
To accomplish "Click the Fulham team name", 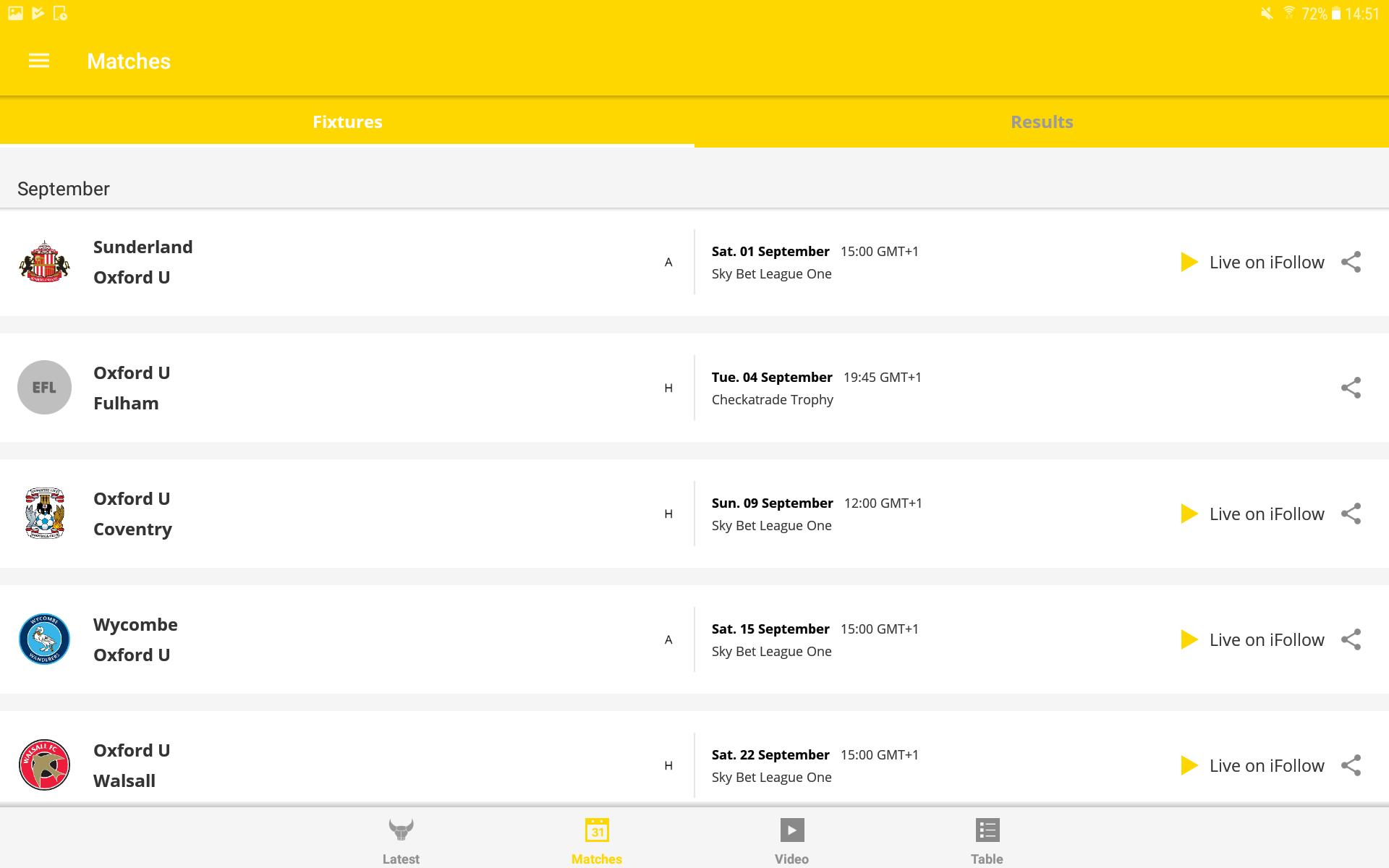I will coord(126,403).
